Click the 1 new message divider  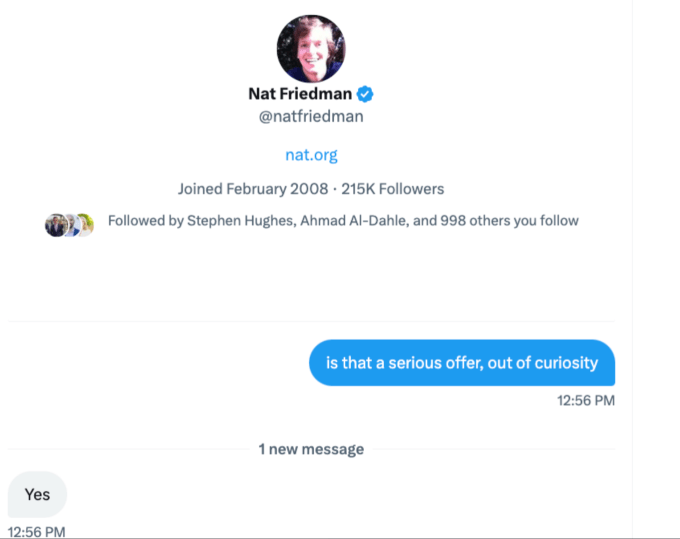pyautogui.click(x=311, y=449)
